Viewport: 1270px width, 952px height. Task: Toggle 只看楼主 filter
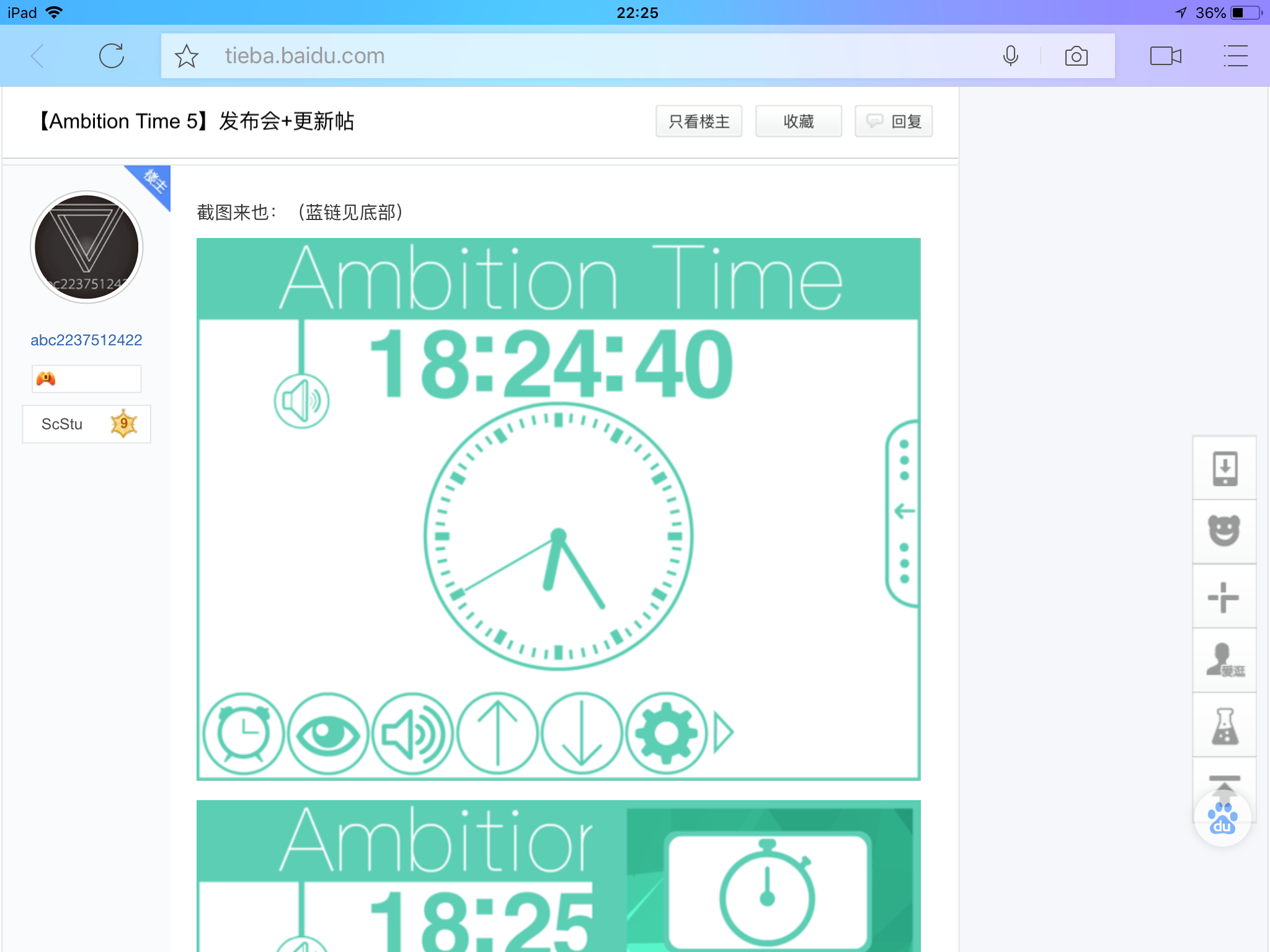(699, 121)
